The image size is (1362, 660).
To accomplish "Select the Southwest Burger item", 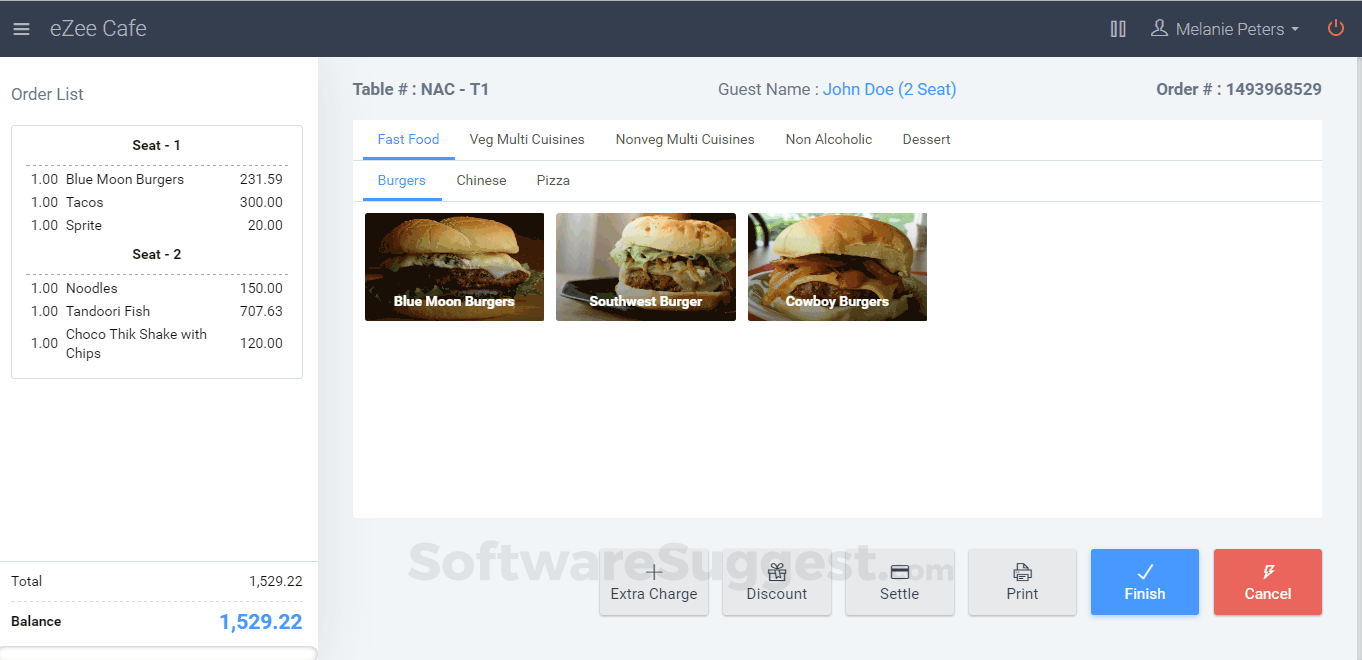I will (645, 267).
